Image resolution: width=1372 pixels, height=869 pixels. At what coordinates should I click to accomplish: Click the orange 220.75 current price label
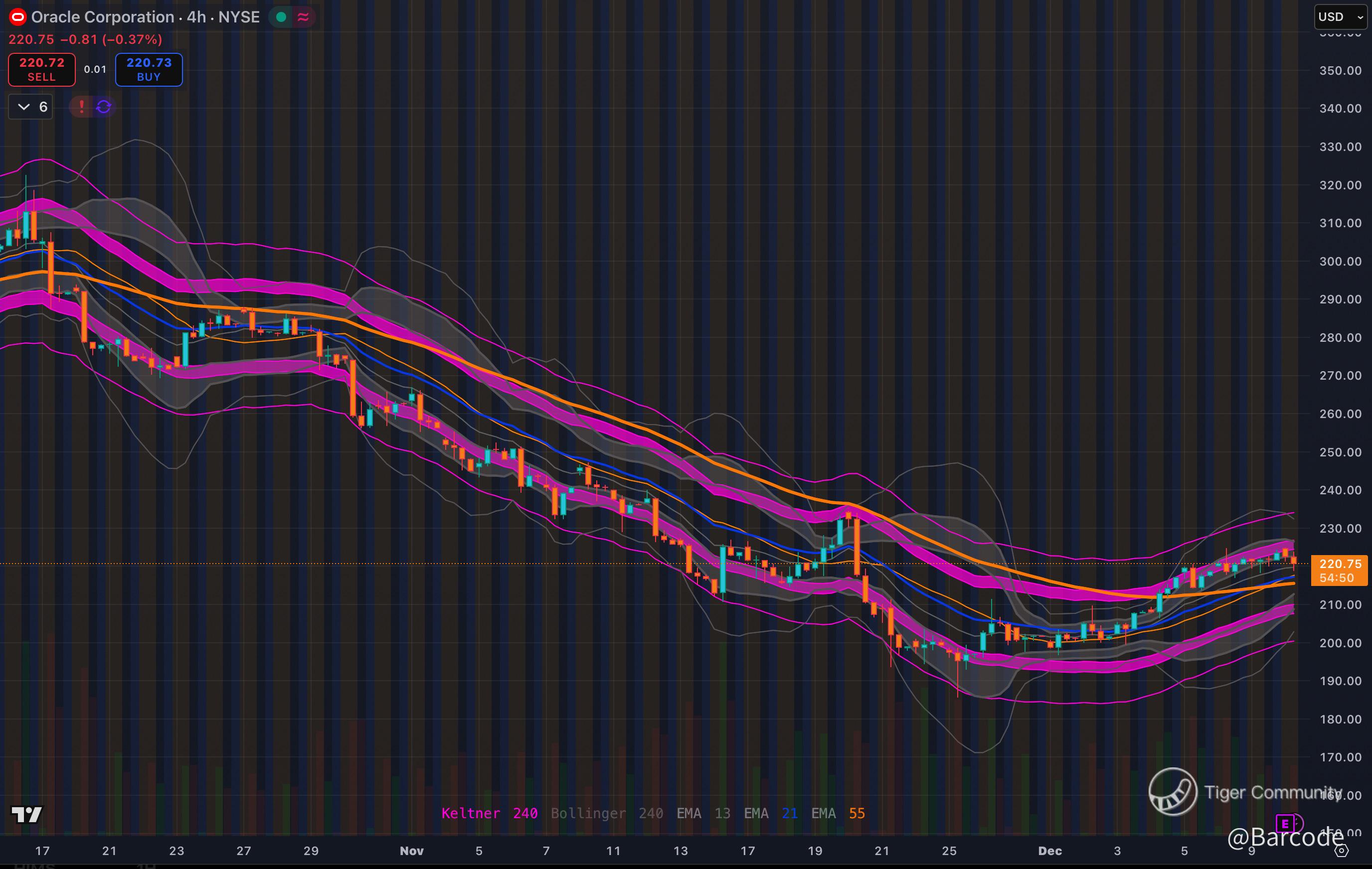(1340, 564)
